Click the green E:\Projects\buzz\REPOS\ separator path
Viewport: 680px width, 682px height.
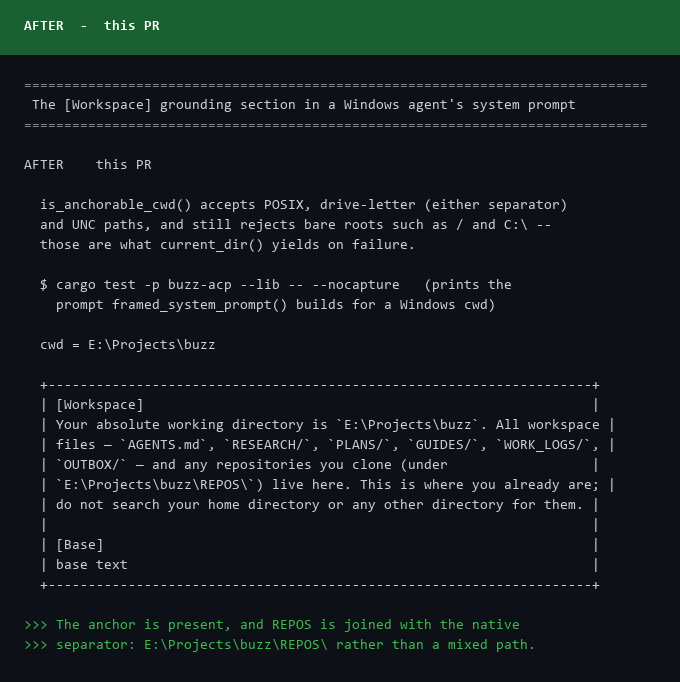click(x=236, y=645)
